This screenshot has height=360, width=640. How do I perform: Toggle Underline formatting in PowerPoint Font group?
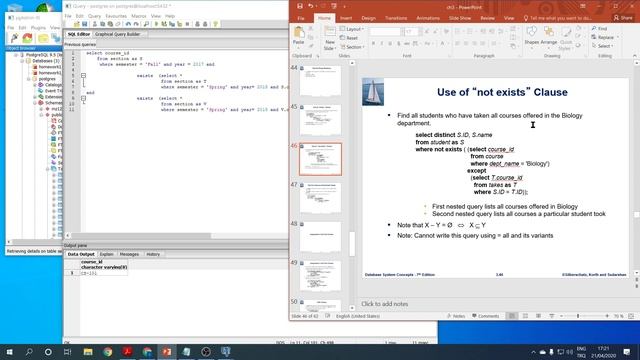(x=390, y=43)
